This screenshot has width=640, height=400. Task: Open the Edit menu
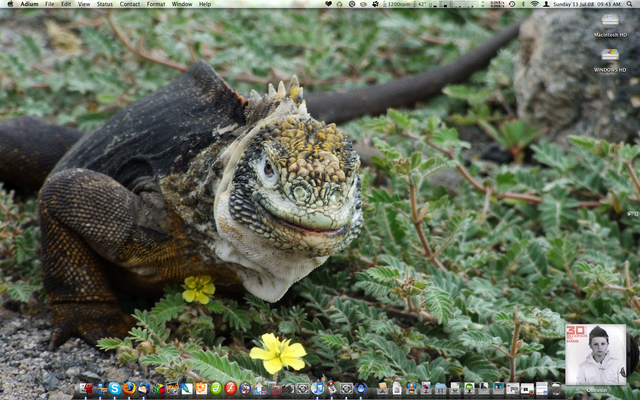click(66, 4)
